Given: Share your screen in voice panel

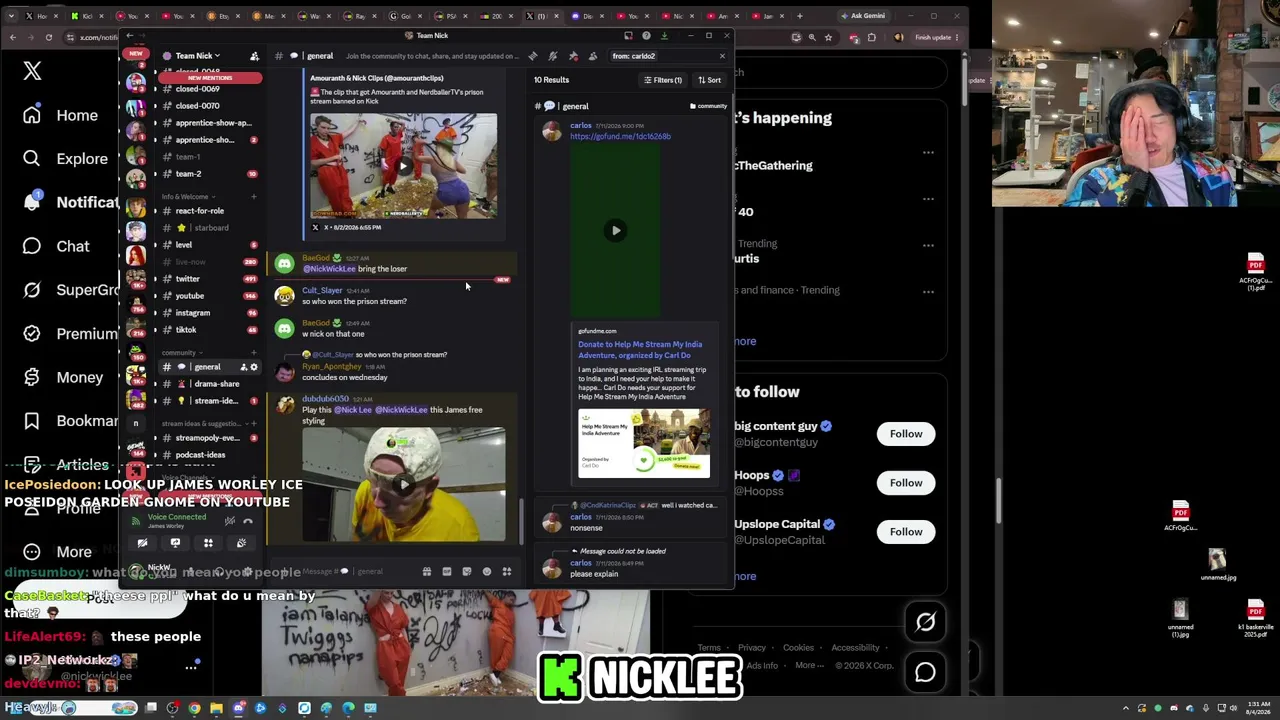Looking at the screenshot, I should (175, 543).
